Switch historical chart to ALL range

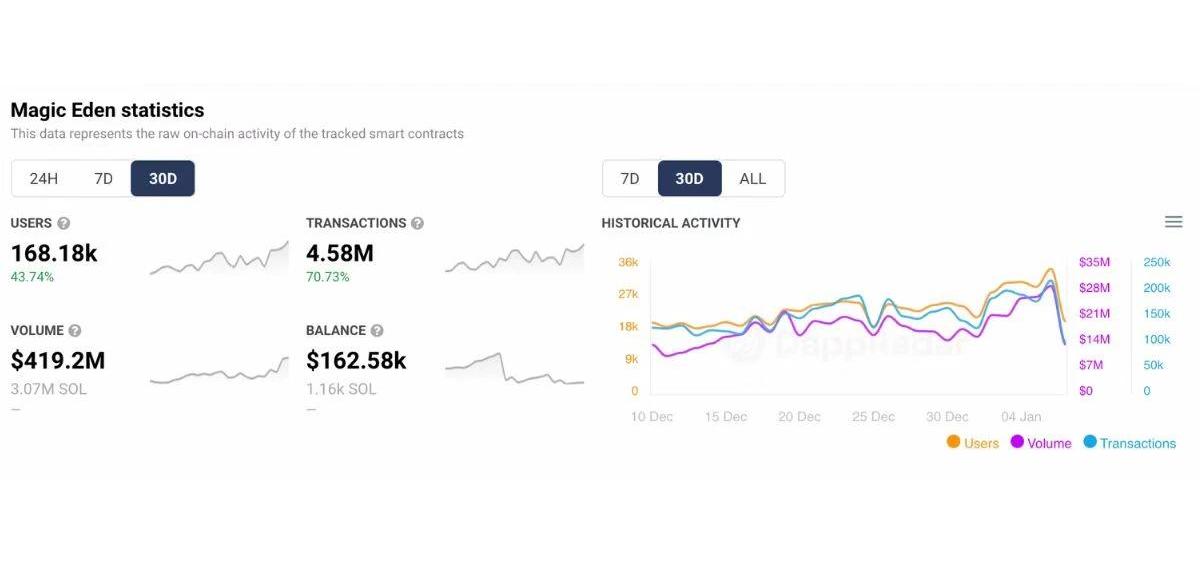click(752, 179)
